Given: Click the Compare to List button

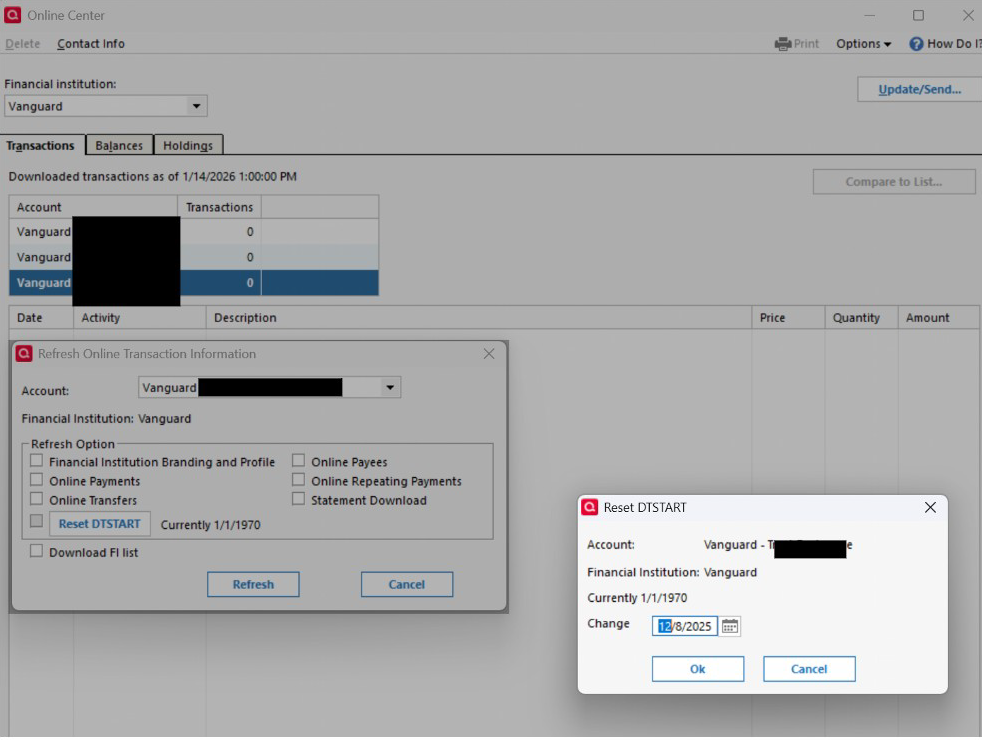Looking at the screenshot, I should (894, 182).
